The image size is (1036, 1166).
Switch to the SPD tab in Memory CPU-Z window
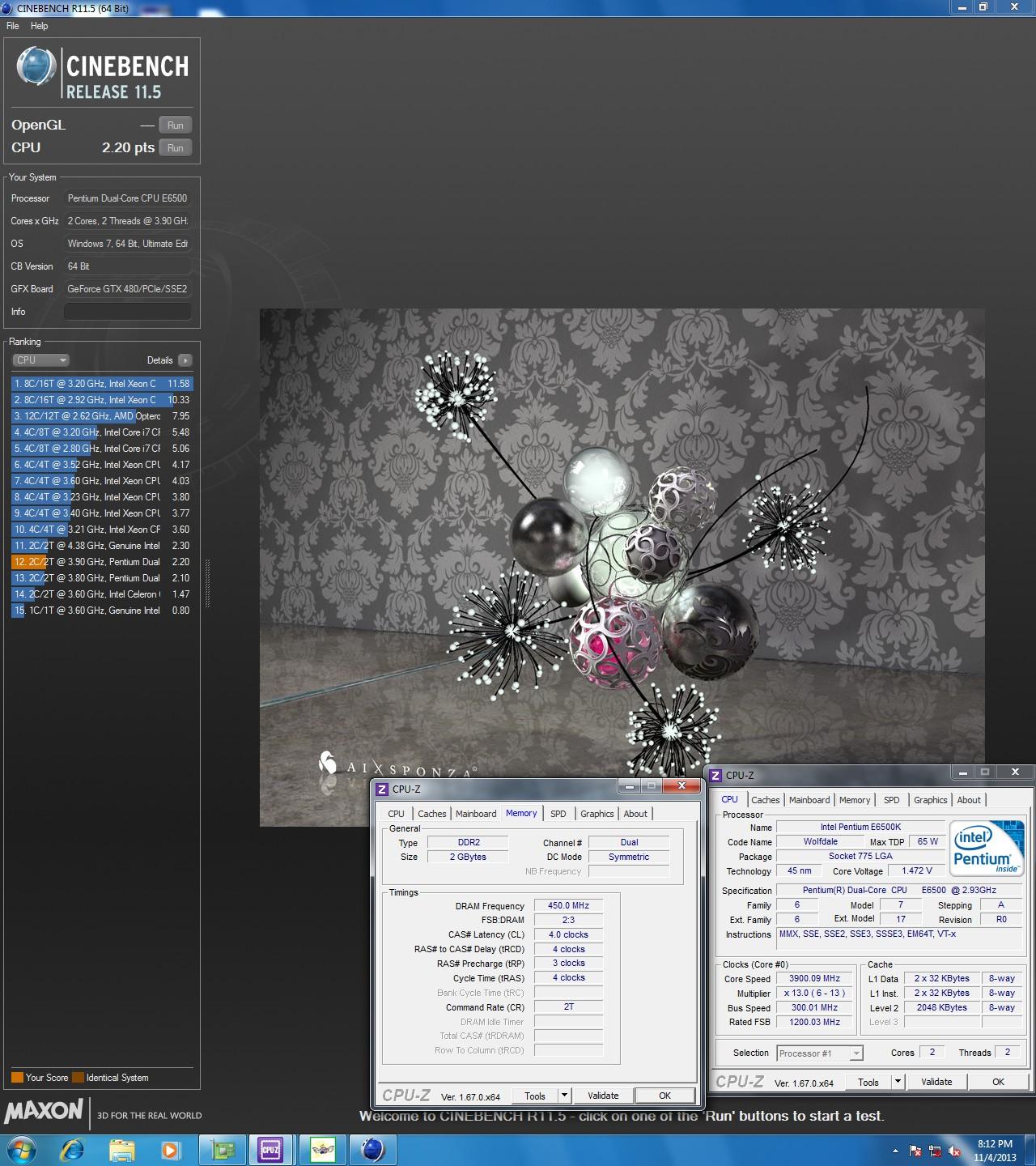(558, 814)
